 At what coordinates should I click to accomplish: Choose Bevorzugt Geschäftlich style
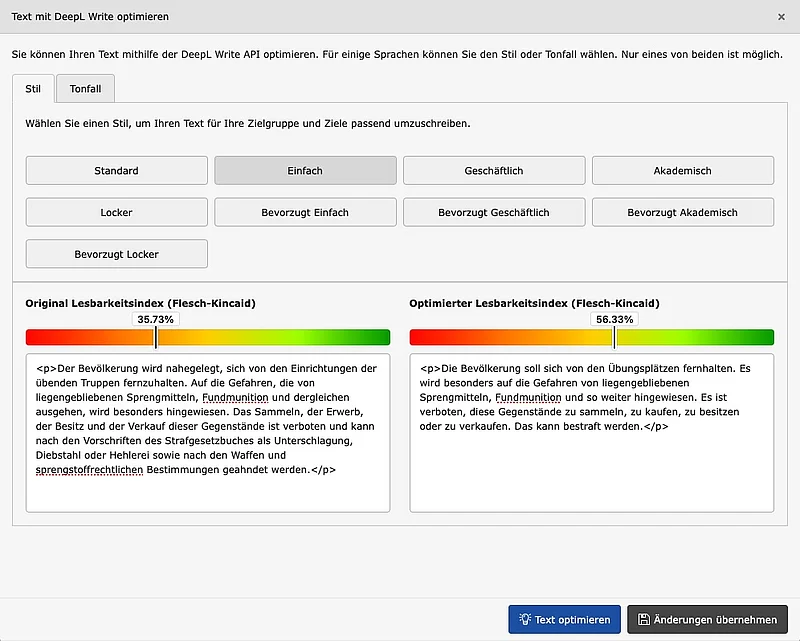[494, 212]
